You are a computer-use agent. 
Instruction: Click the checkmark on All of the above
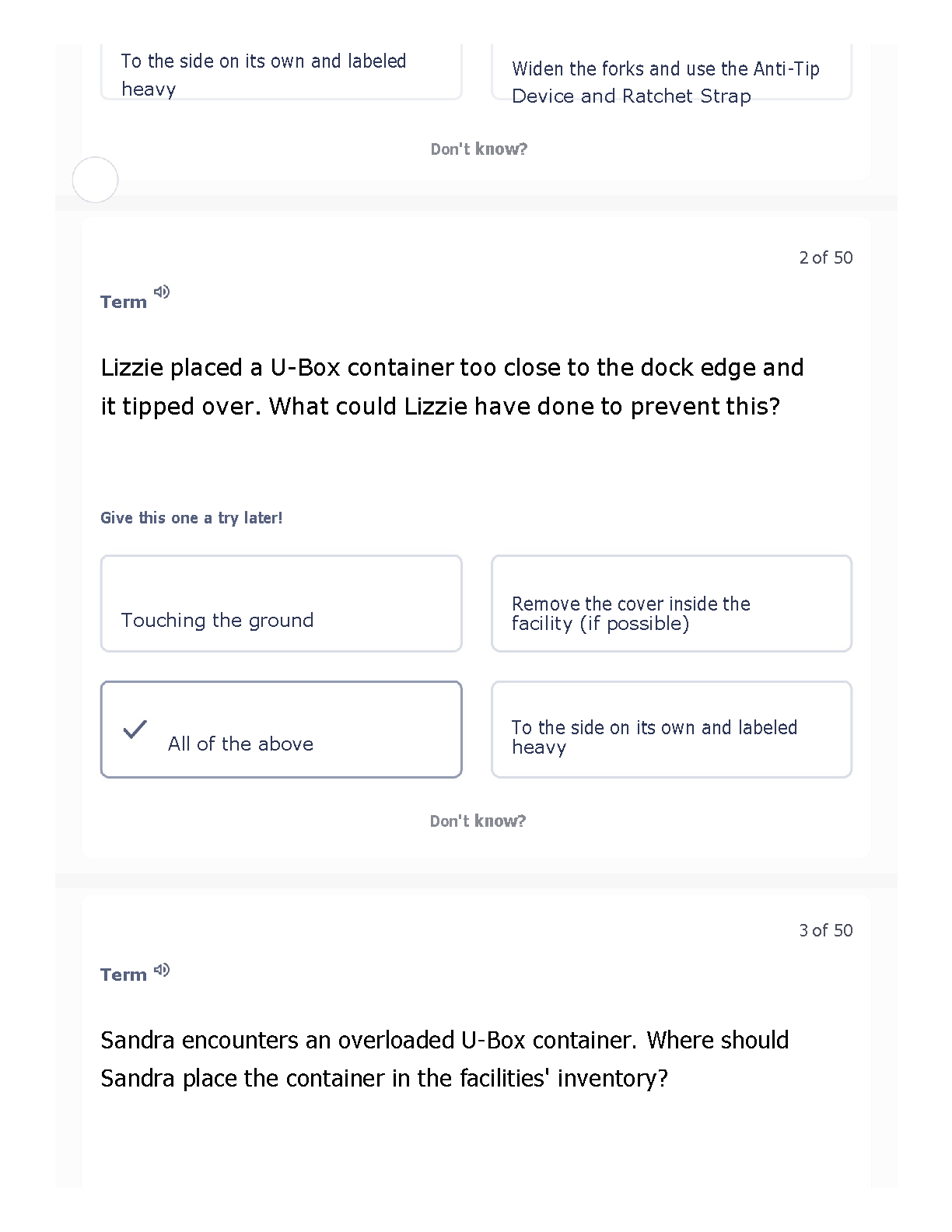tap(135, 729)
